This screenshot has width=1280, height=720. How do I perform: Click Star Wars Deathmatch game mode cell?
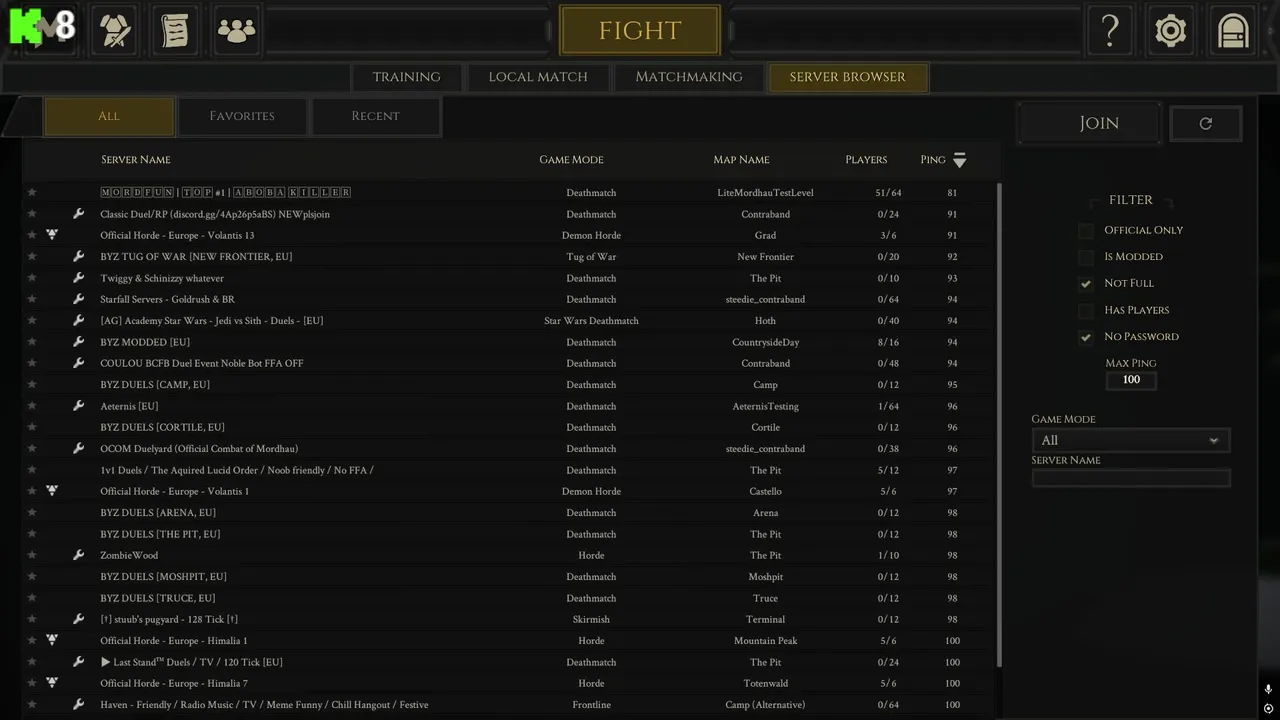(x=591, y=321)
